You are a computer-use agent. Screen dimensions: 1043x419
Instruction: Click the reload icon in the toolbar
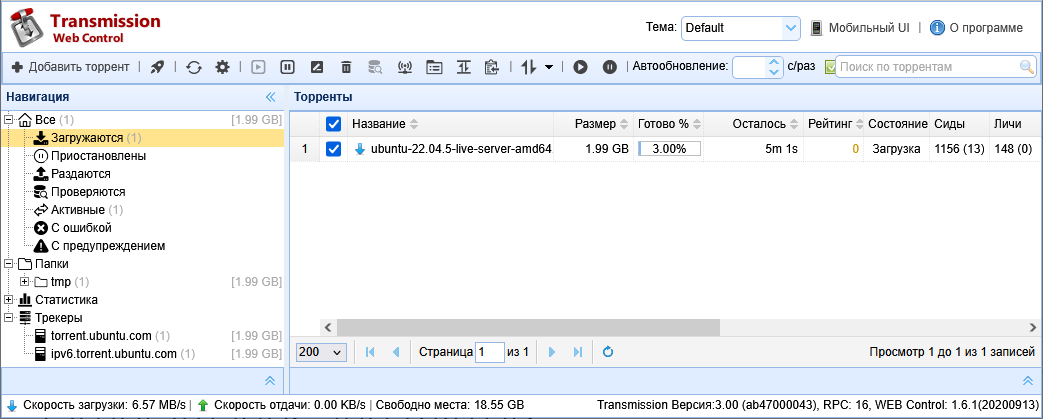coord(194,67)
